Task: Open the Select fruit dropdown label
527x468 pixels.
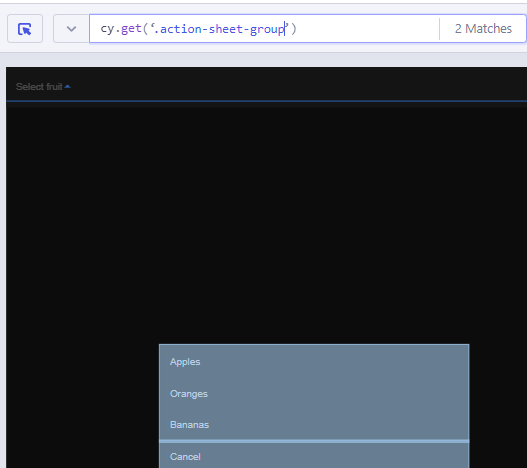Action: click(39, 87)
